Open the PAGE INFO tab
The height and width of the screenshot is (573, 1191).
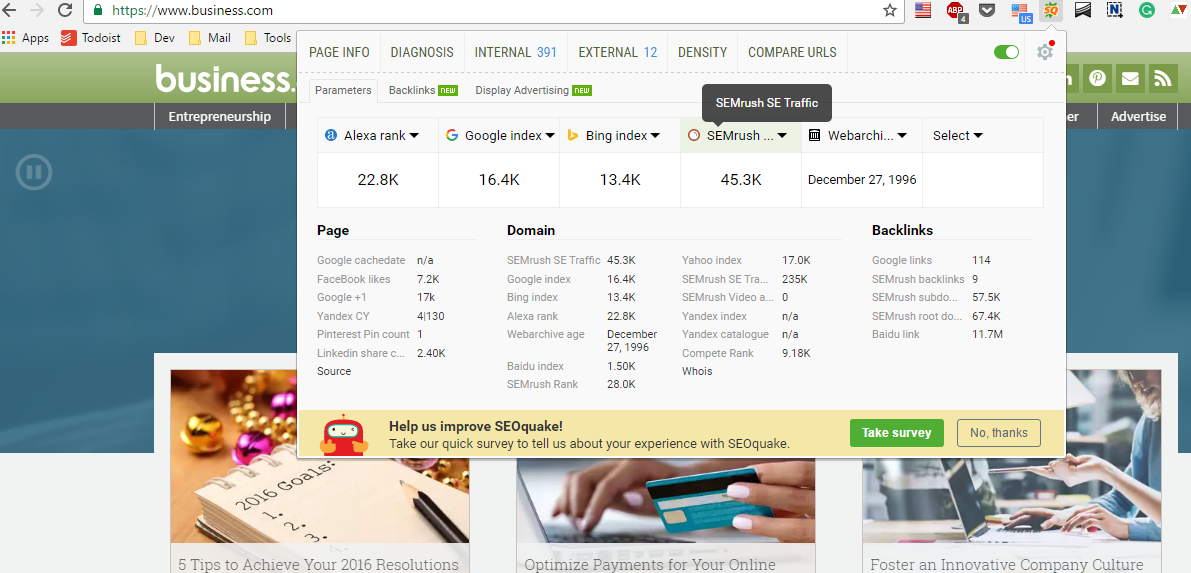click(x=340, y=52)
